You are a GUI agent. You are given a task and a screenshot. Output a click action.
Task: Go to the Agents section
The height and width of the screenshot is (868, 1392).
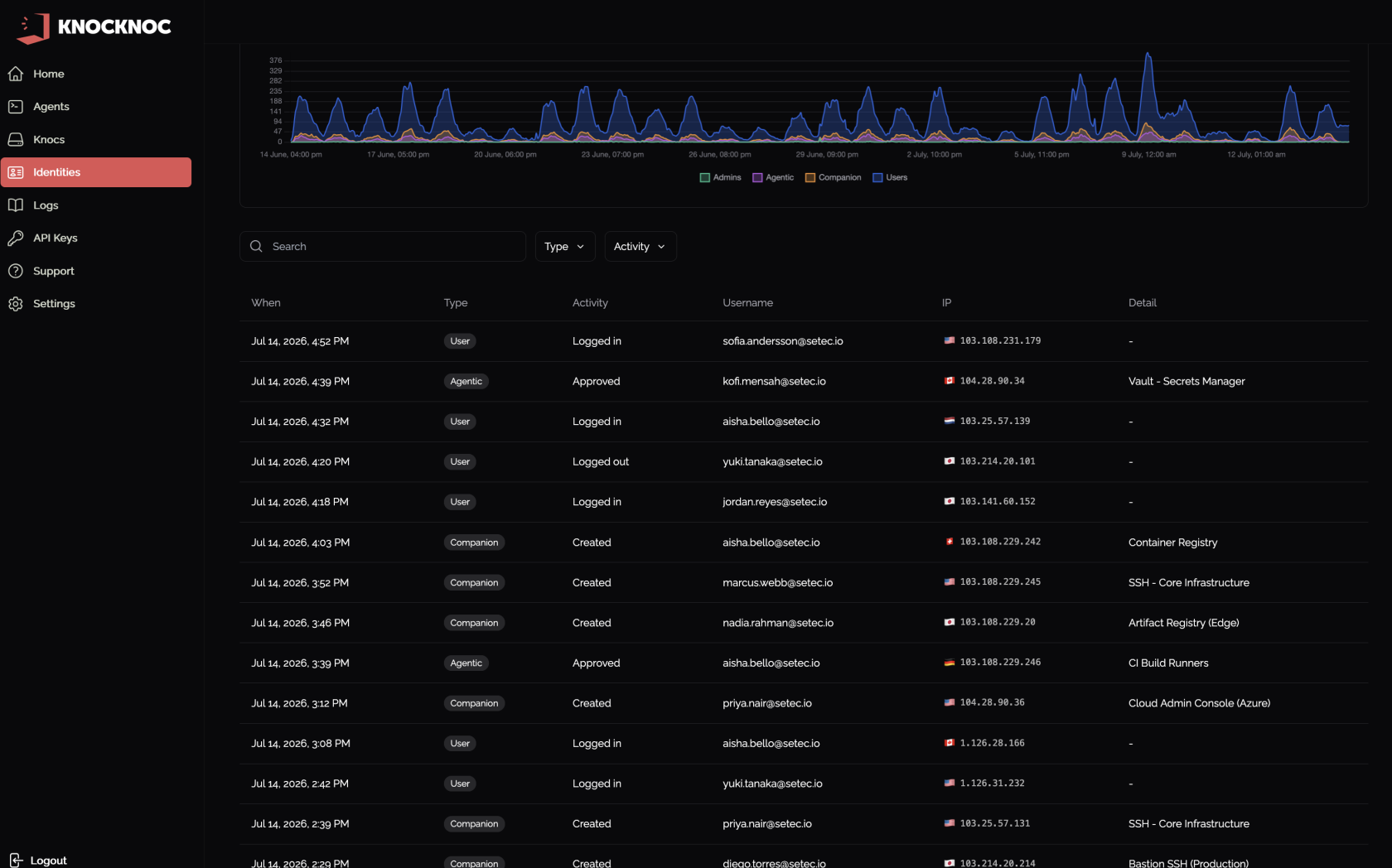96,107
